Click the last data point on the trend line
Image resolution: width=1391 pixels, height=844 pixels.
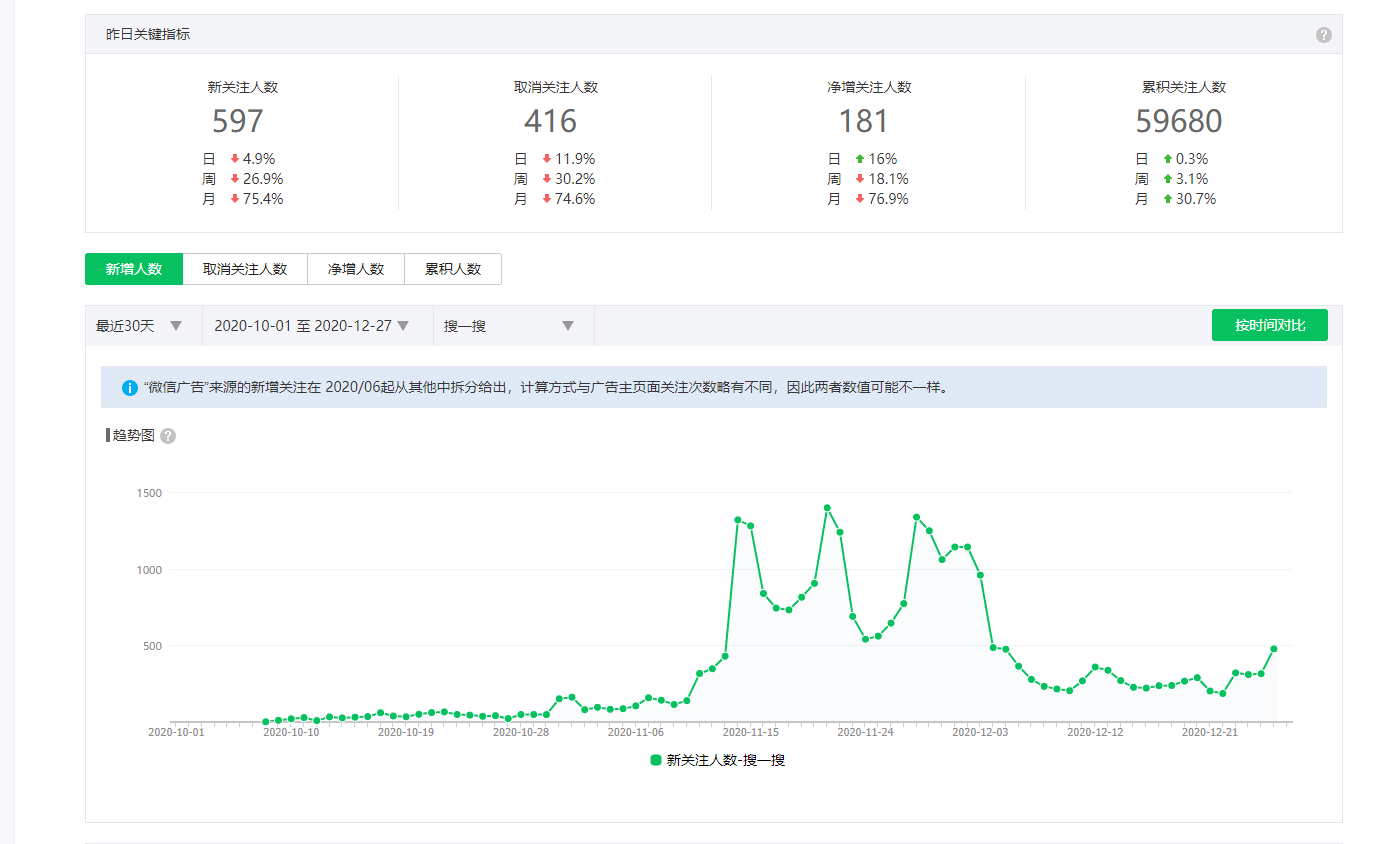(x=1274, y=649)
